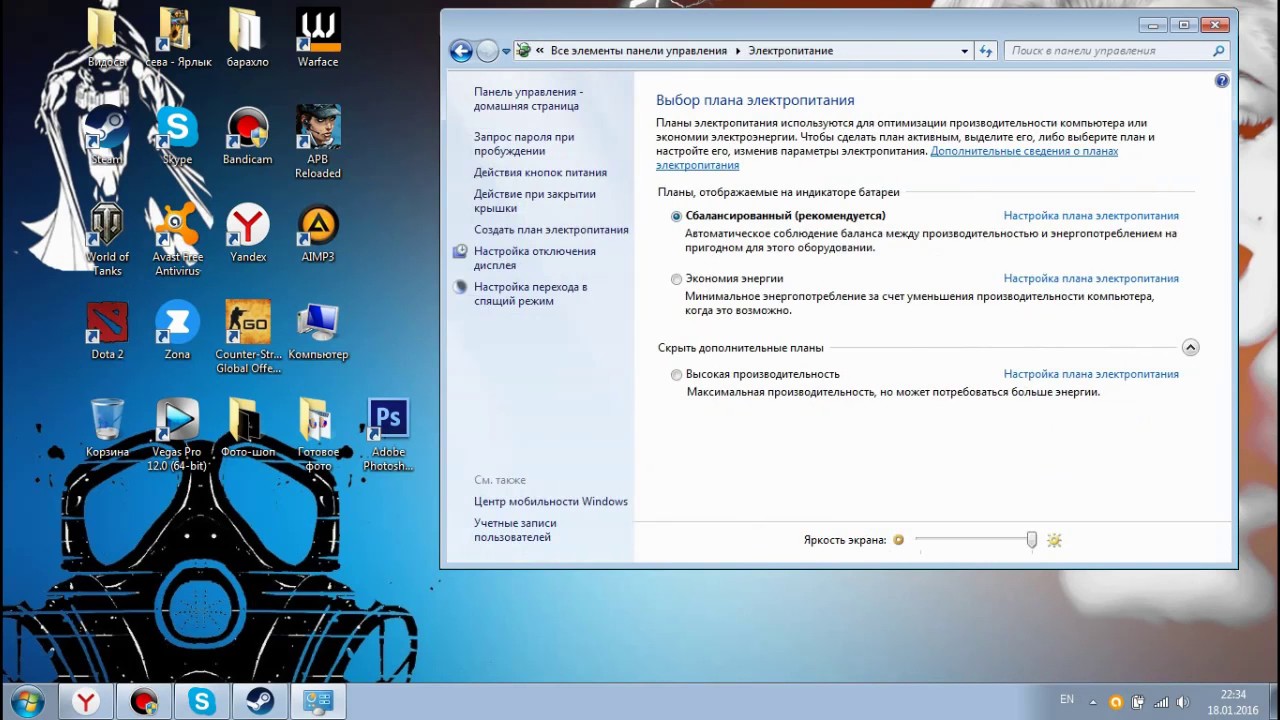Select the Adobe Photoshop desktop shortcut
The image size is (1280, 720).
(x=388, y=434)
